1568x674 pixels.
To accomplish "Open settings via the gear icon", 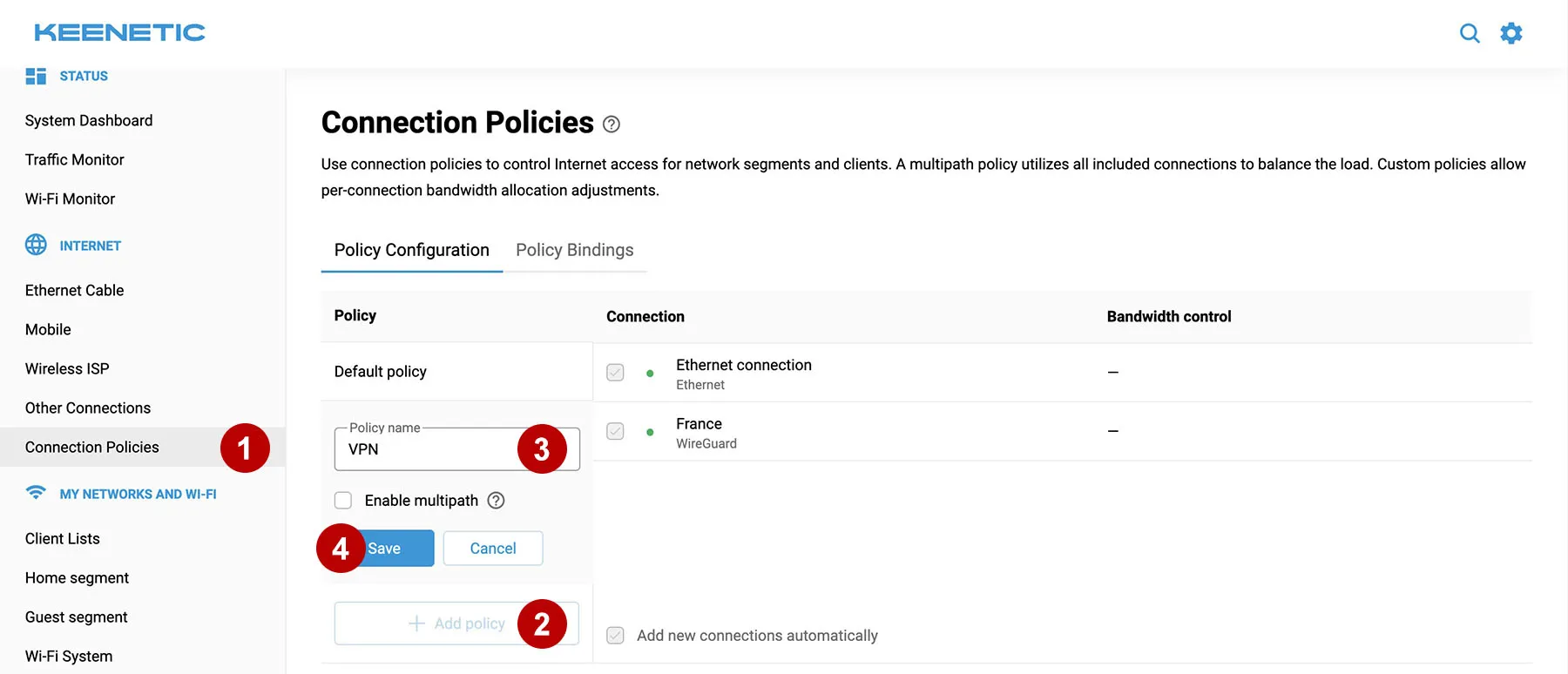I will click(x=1511, y=33).
